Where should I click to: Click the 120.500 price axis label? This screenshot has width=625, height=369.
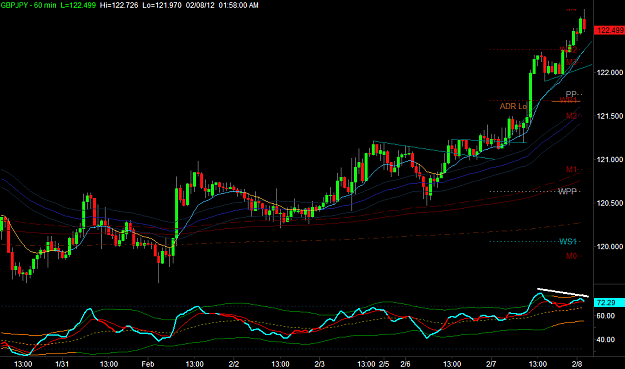click(609, 203)
